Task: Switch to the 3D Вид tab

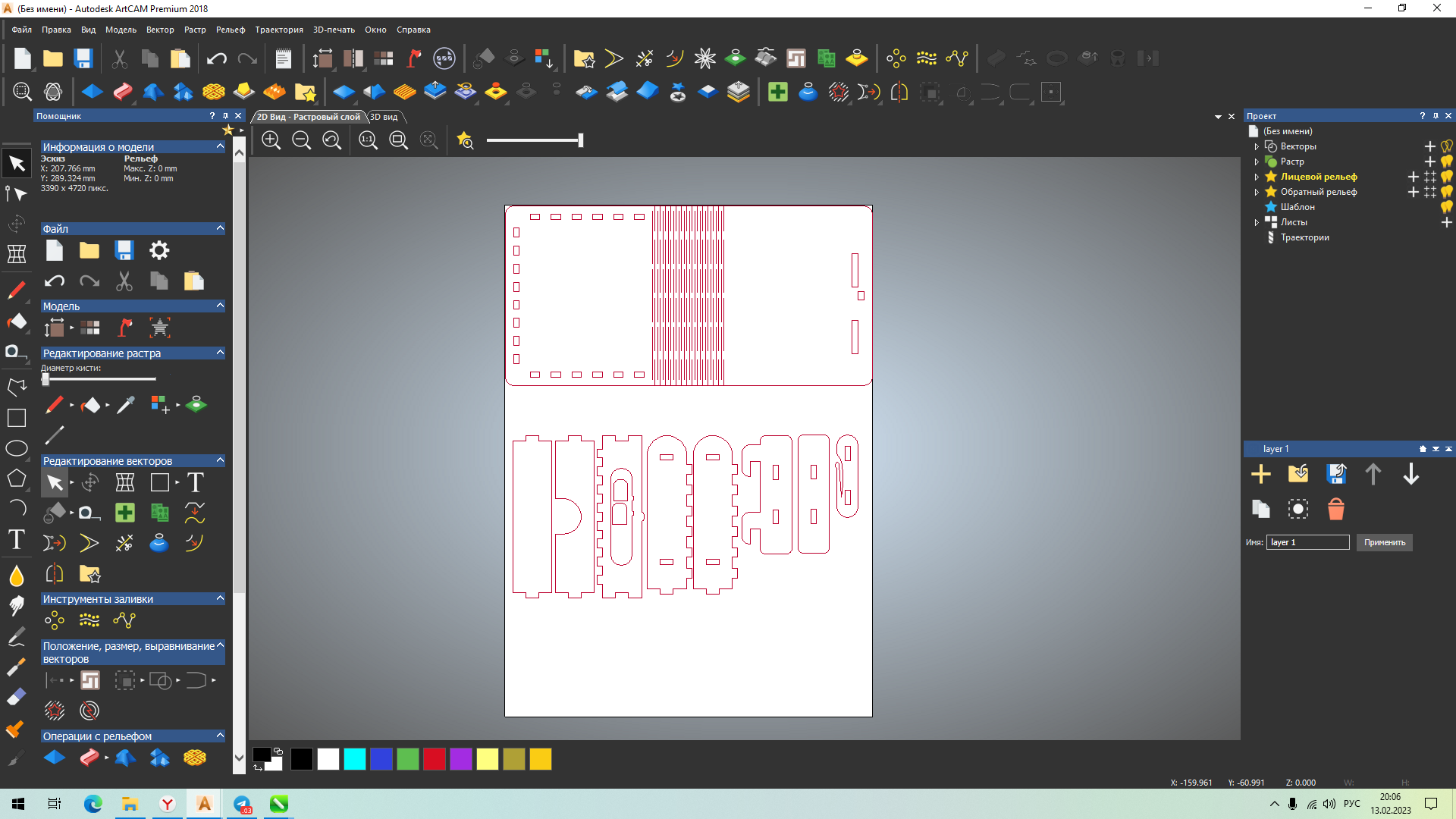Action: (384, 117)
